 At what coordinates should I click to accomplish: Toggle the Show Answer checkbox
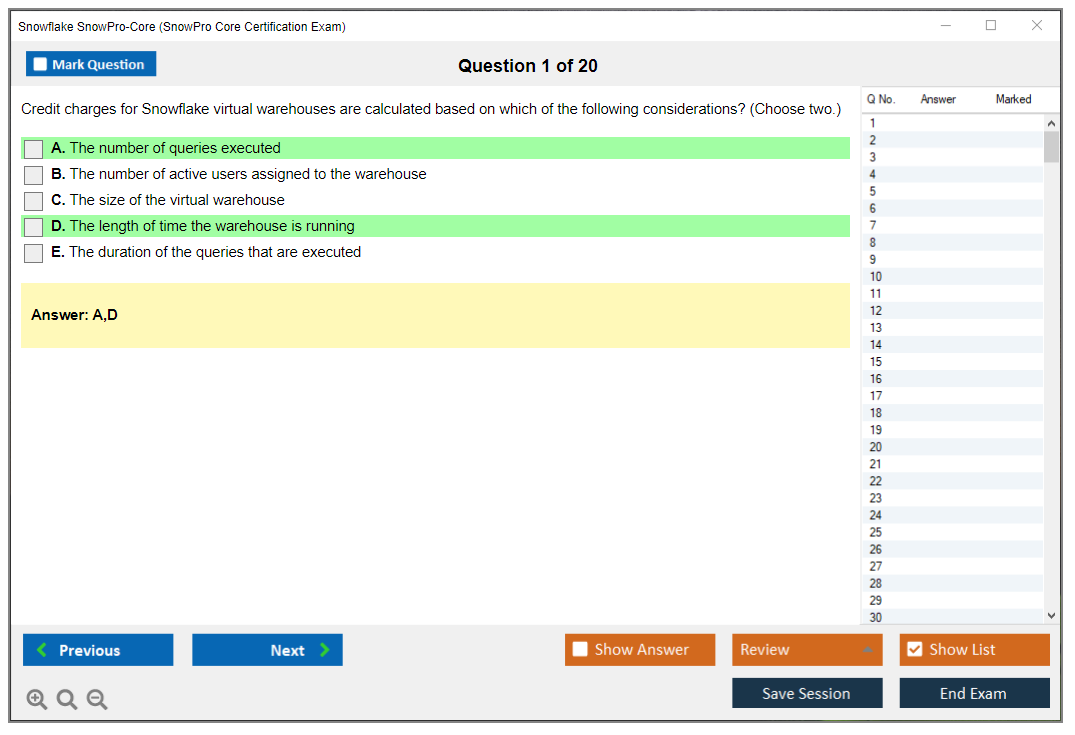point(581,650)
